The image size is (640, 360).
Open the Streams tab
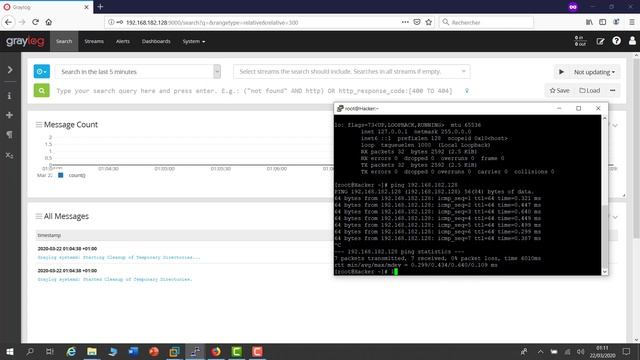94,41
